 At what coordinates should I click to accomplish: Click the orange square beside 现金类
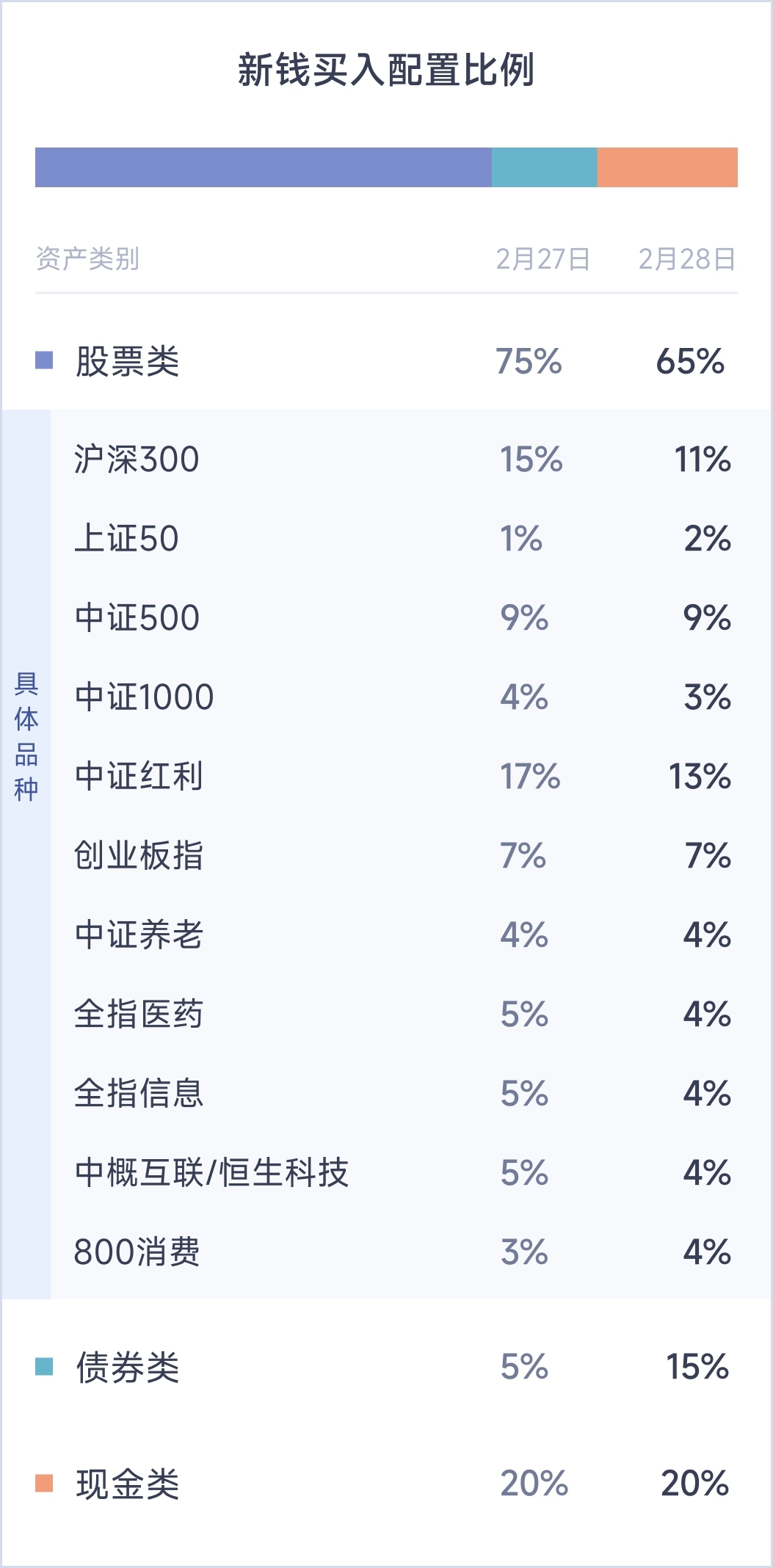pos(44,1484)
